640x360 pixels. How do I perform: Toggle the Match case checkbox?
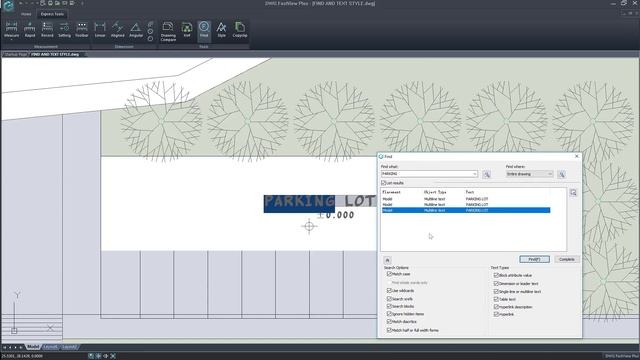pyautogui.click(x=389, y=274)
